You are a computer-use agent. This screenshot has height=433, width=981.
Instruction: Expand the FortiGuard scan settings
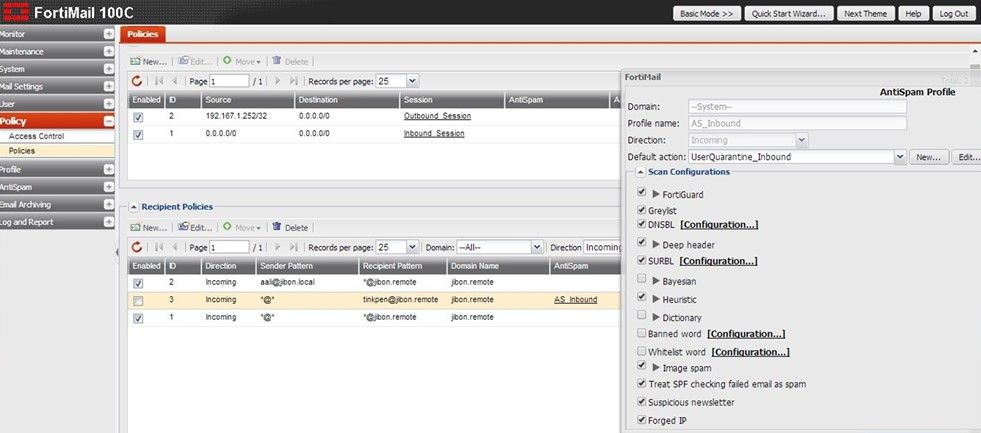[656, 194]
